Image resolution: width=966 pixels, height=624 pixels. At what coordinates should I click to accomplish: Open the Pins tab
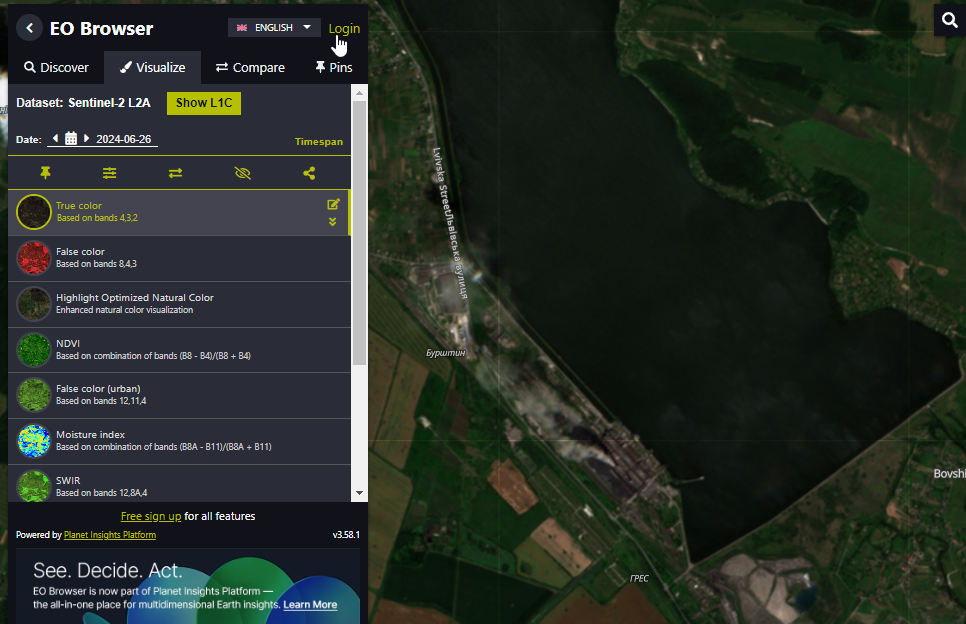333,67
